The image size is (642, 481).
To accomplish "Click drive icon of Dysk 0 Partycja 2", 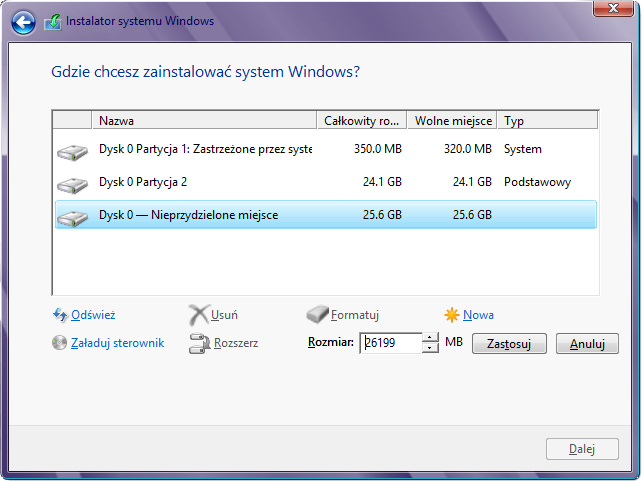I will click(x=72, y=185).
